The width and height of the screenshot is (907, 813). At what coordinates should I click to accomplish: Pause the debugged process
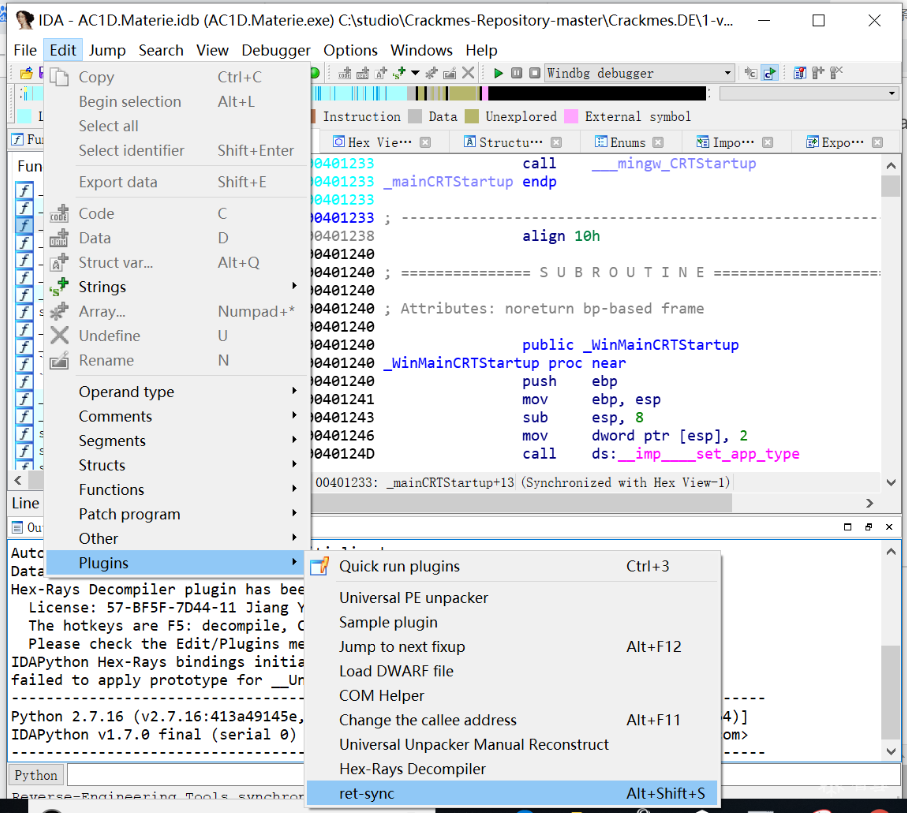517,73
